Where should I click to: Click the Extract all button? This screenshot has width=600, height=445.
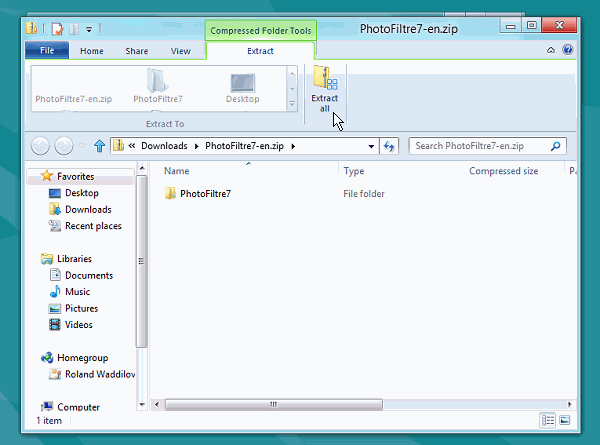(x=324, y=90)
